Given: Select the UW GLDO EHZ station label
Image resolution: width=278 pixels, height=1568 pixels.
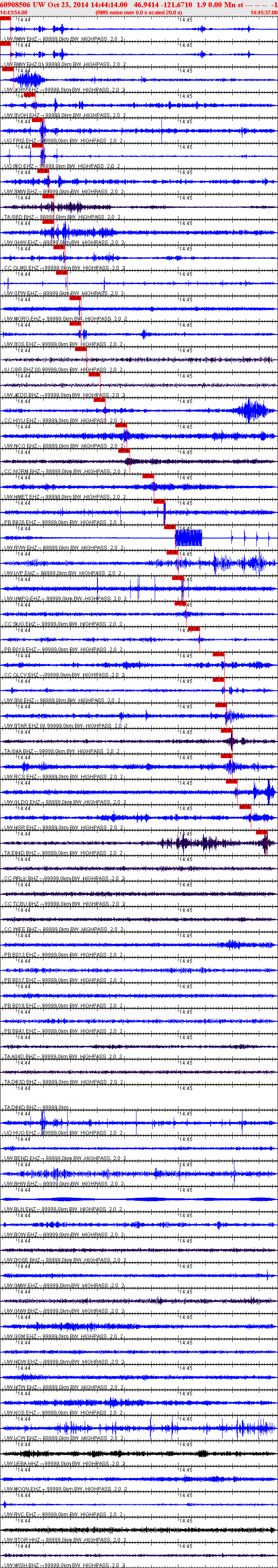Looking at the screenshot, I should (65, 803).
